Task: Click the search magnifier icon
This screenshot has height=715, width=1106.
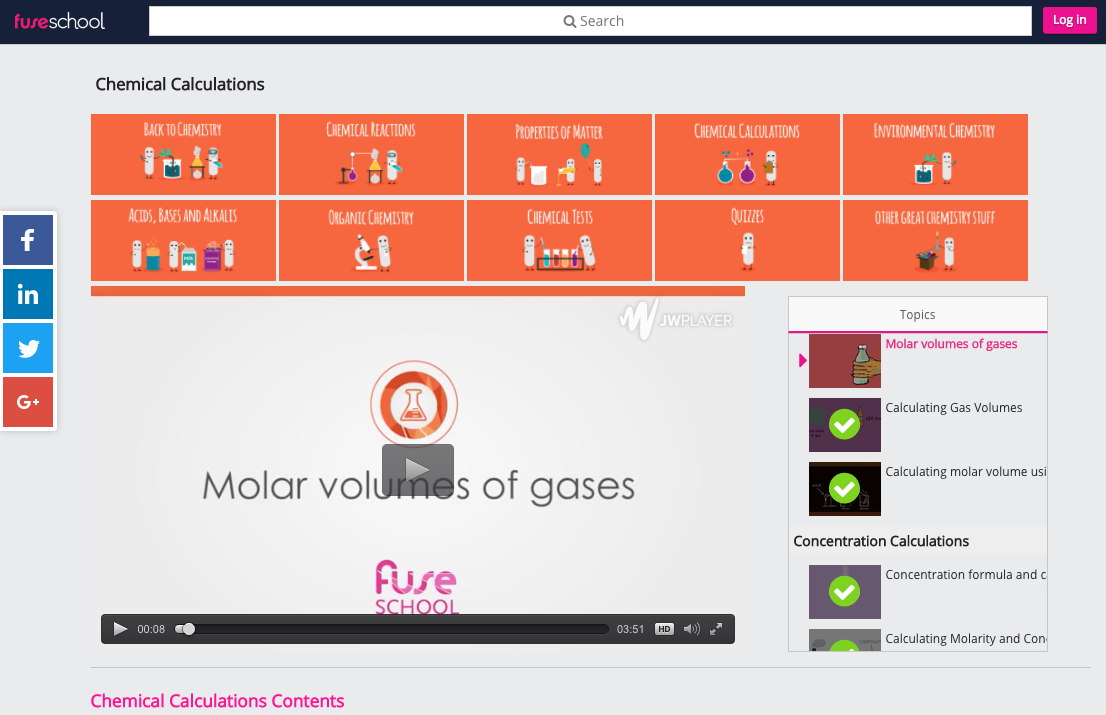Action: tap(570, 20)
